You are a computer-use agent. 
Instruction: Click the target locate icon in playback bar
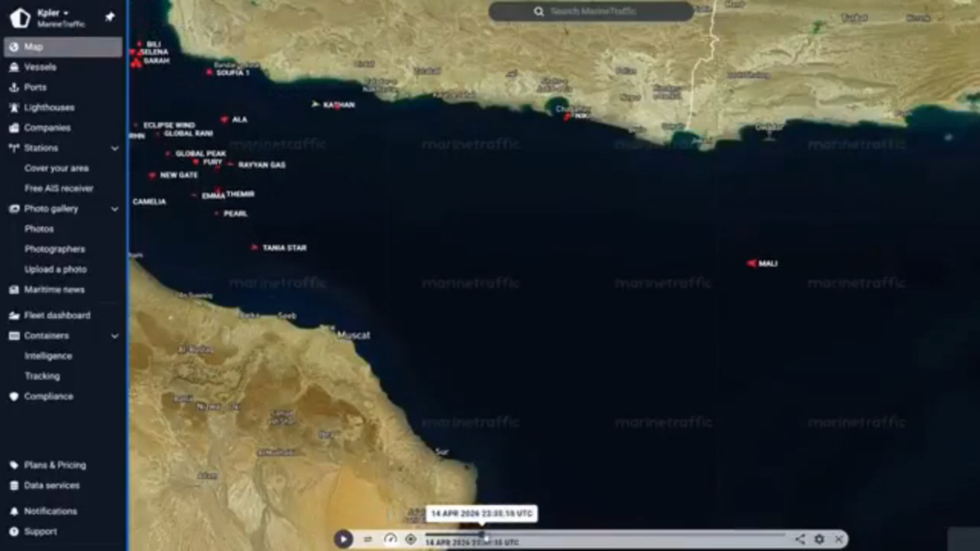point(410,539)
